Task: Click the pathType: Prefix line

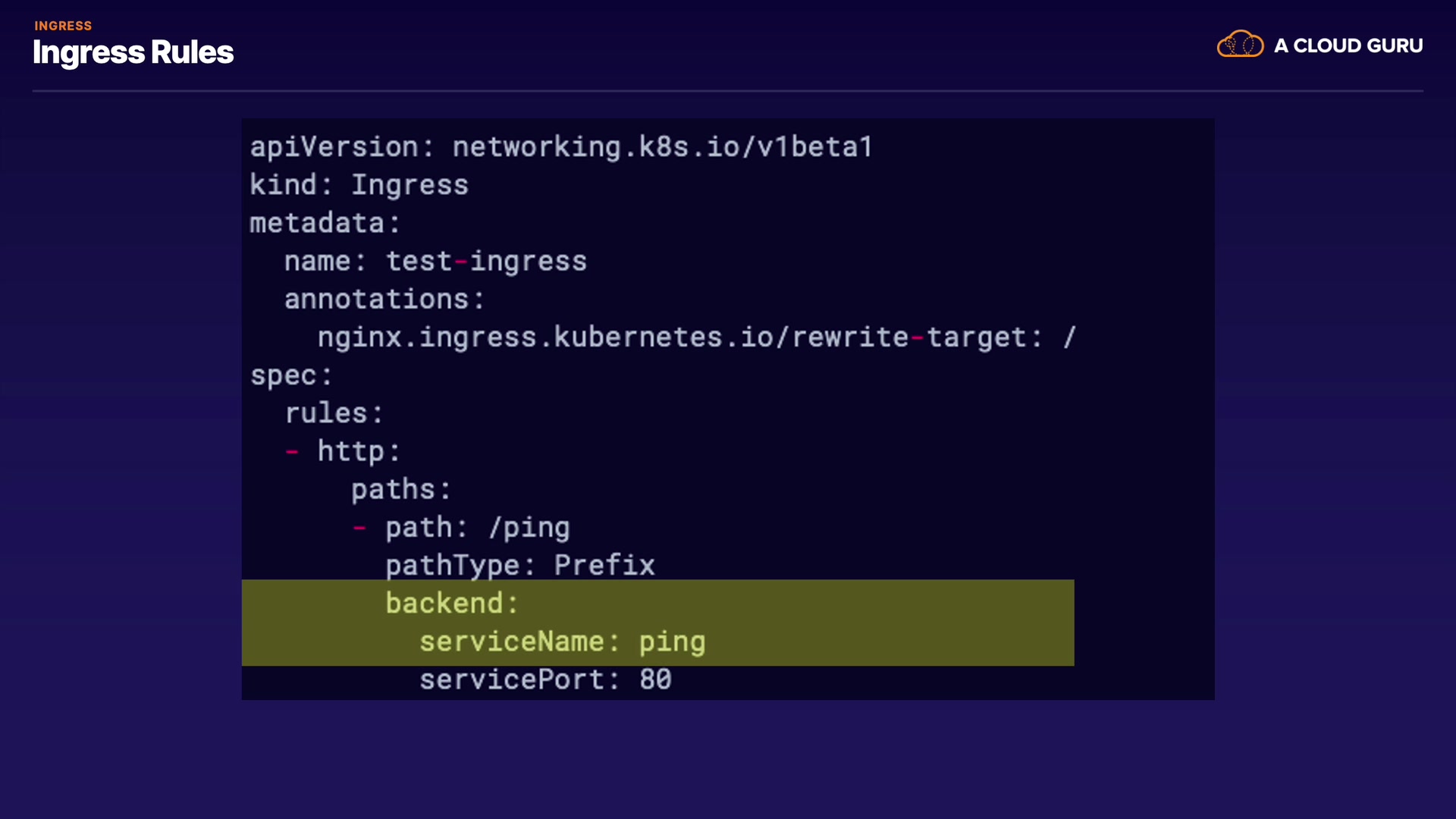Action: click(x=519, y=566)
